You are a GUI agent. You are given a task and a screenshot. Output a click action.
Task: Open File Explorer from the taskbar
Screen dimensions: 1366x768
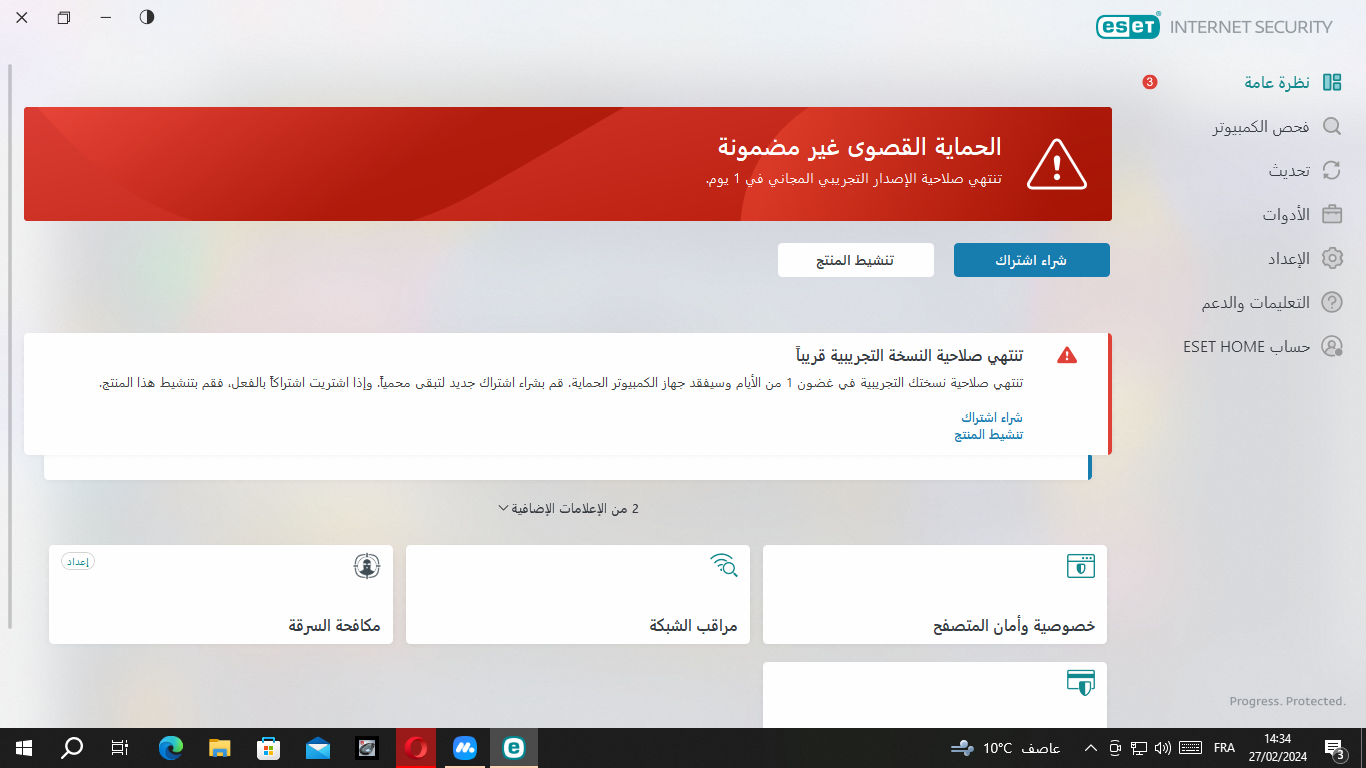pyautogui.click(x=220, y=748)
